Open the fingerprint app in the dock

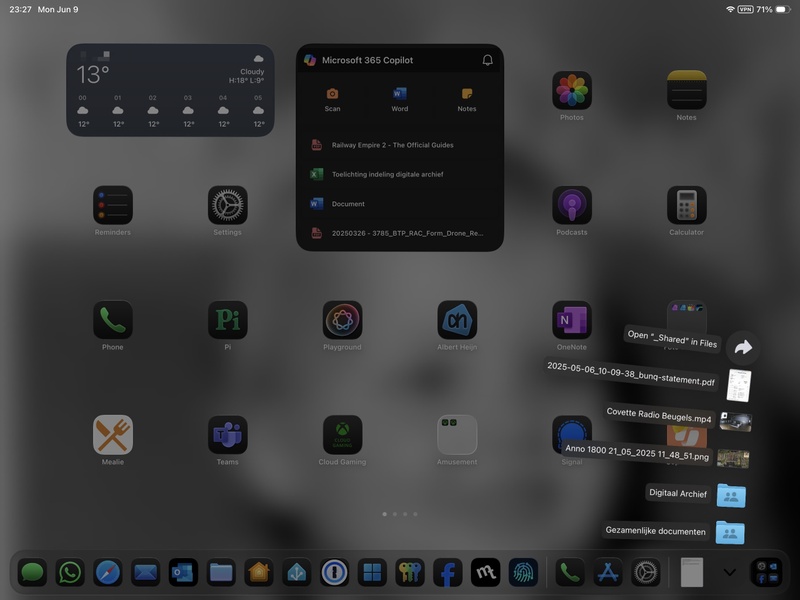(523, 572)
